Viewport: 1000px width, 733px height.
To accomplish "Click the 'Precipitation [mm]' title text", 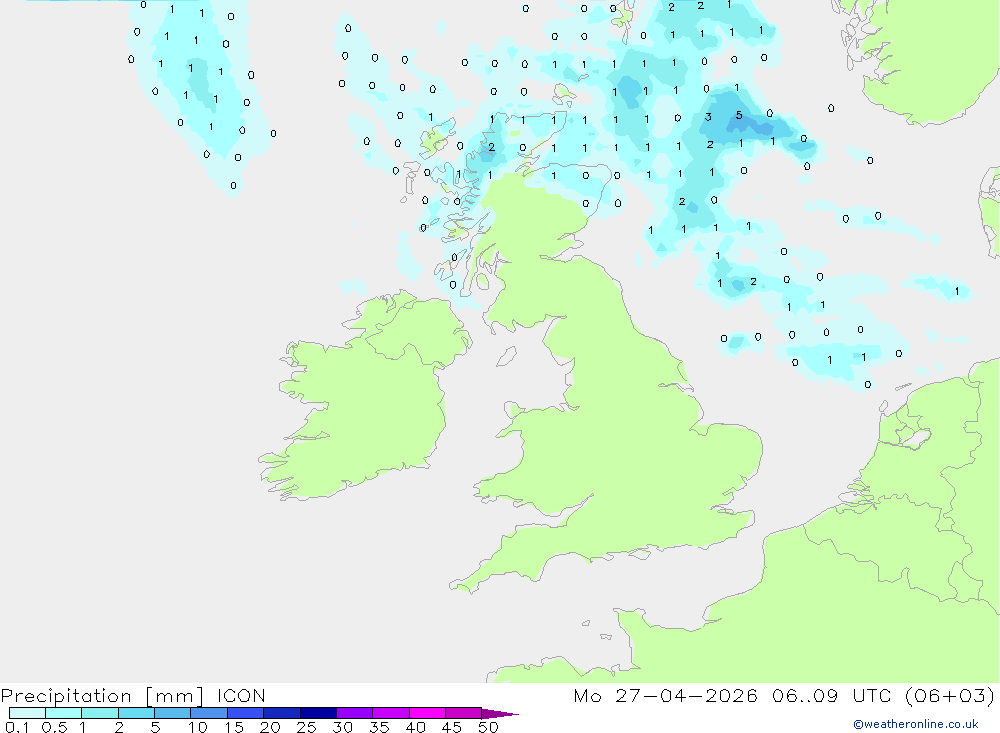I will [x=103, y=696].
